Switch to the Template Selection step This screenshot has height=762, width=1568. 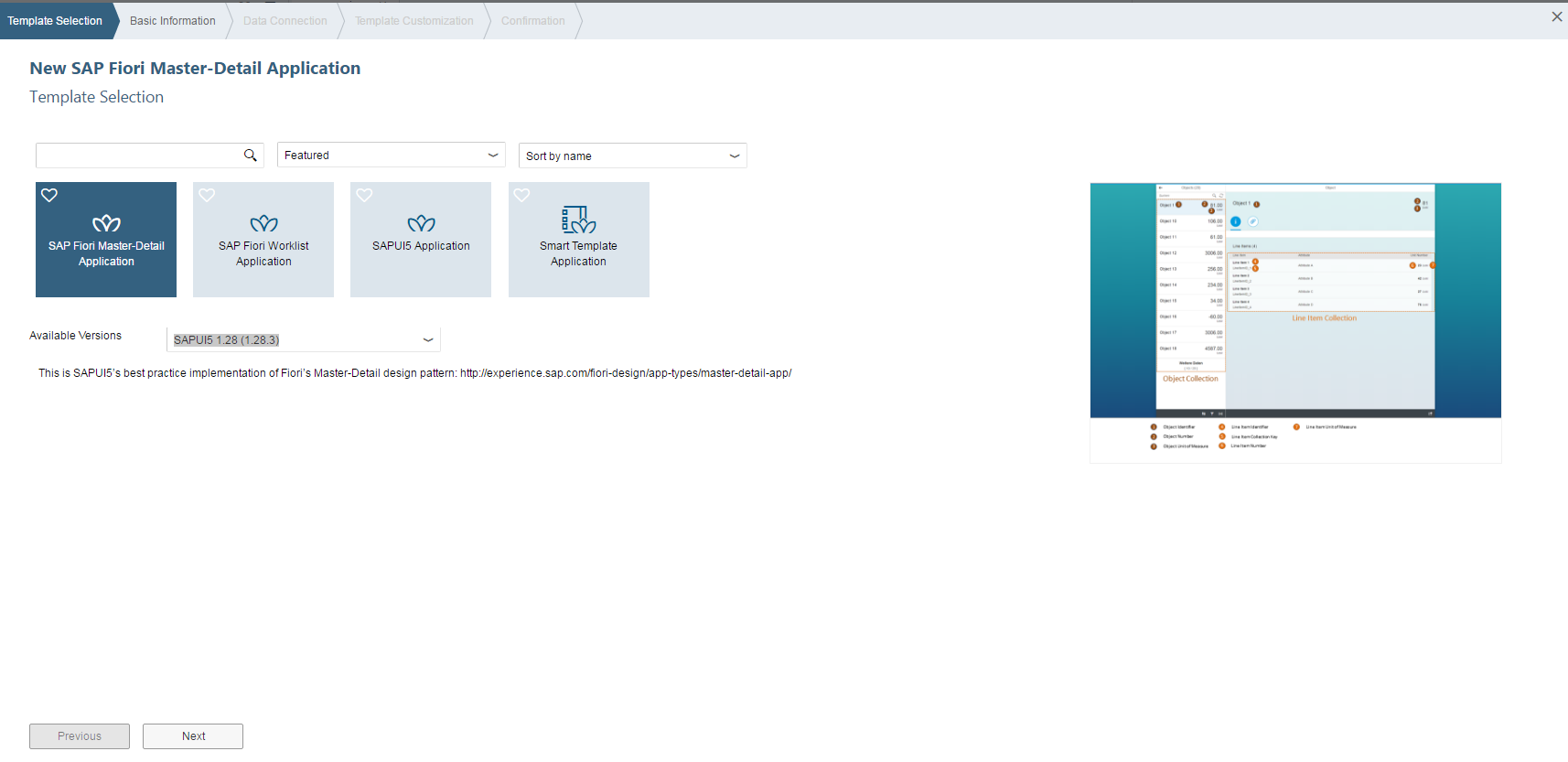[55, 21]
